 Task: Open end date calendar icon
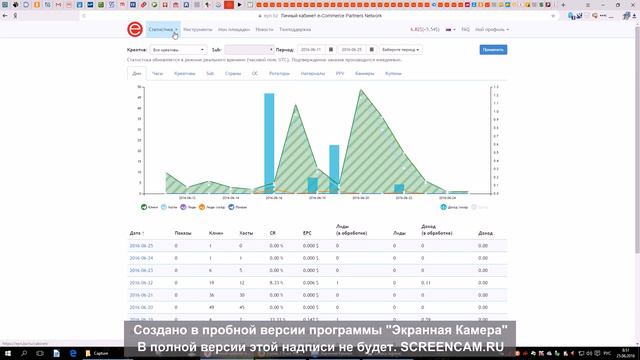point(371,50)
